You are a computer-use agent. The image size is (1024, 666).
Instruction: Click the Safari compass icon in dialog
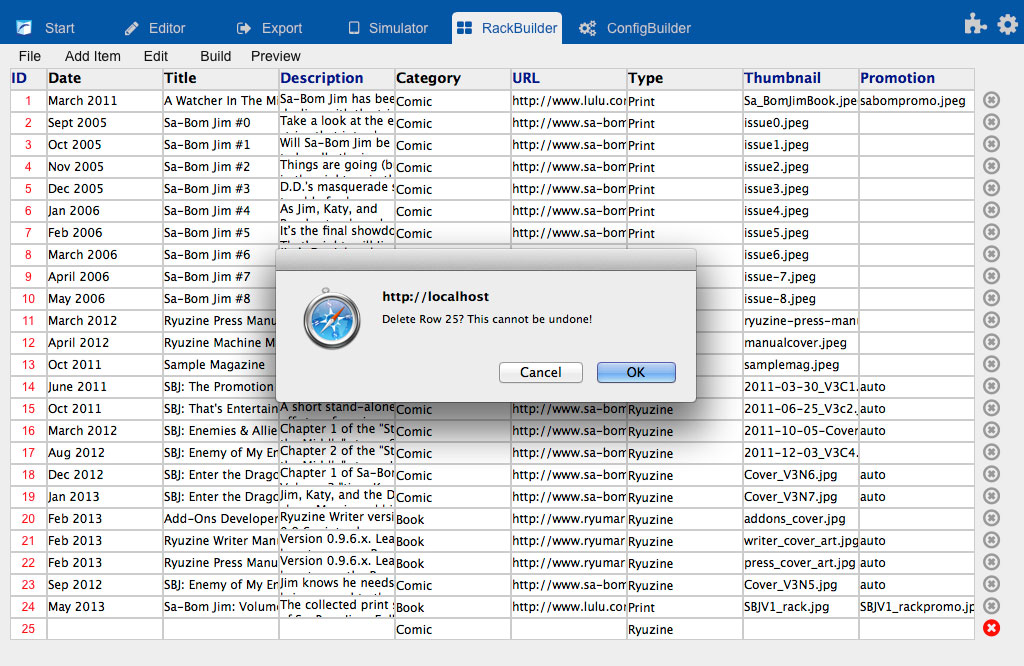coord(333,320)
